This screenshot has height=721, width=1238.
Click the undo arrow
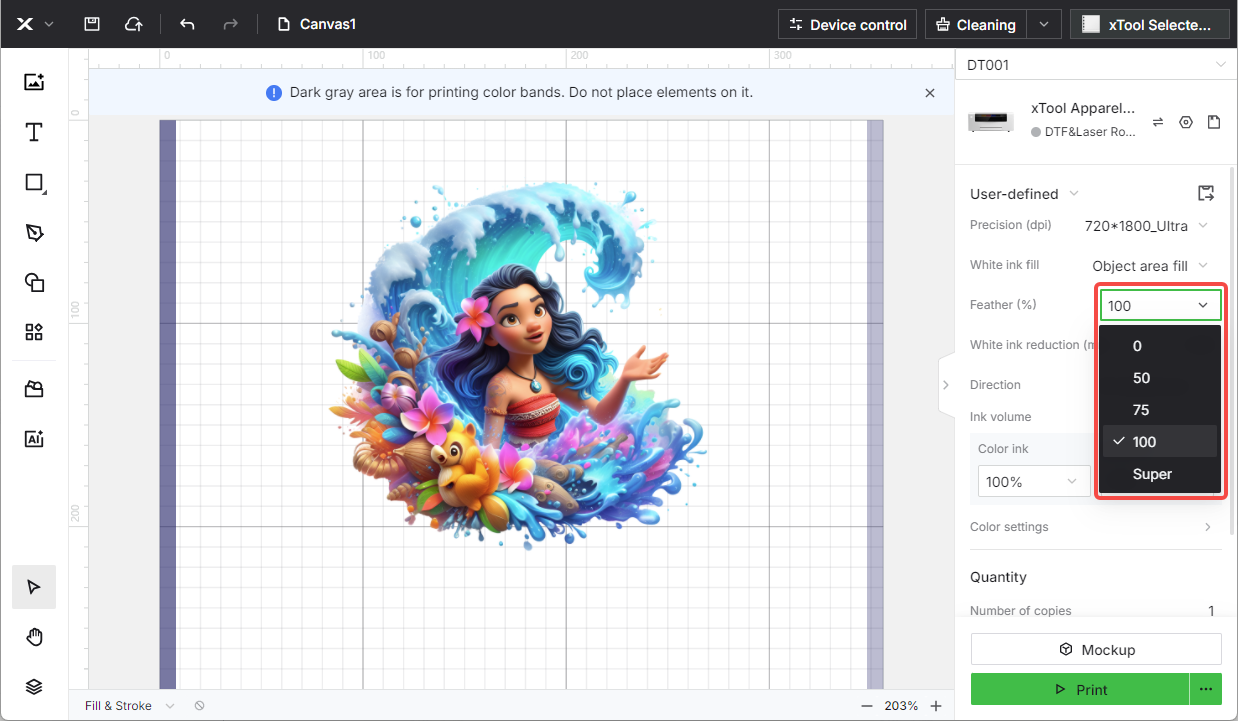(187, 24)
